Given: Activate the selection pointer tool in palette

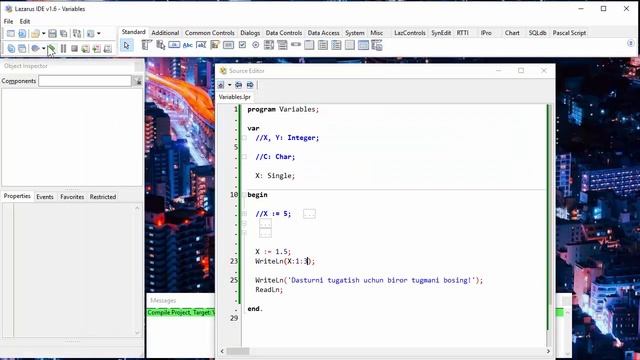Looking at the screenshot, I should (x=127, y=45).
